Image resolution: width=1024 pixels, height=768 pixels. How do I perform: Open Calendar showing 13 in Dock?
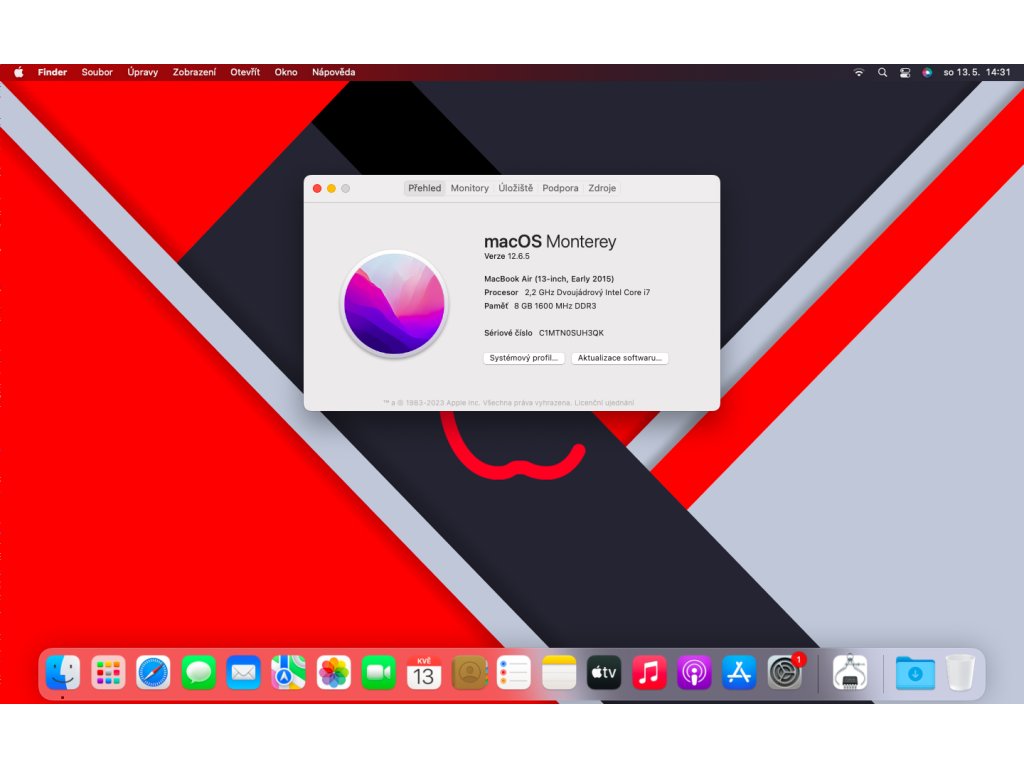424,673
